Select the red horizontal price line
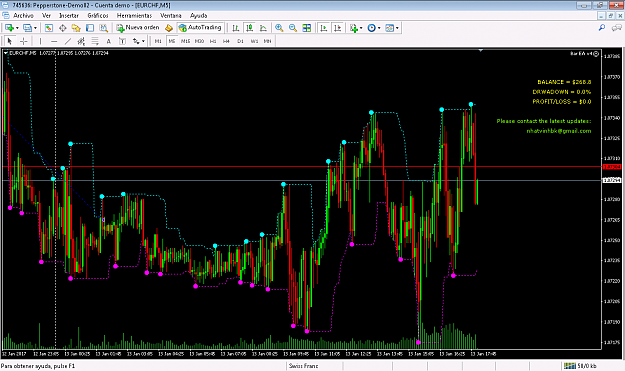The width and height of the screenshot is (625, 371). pyautogui.click(x=301, y=167)
